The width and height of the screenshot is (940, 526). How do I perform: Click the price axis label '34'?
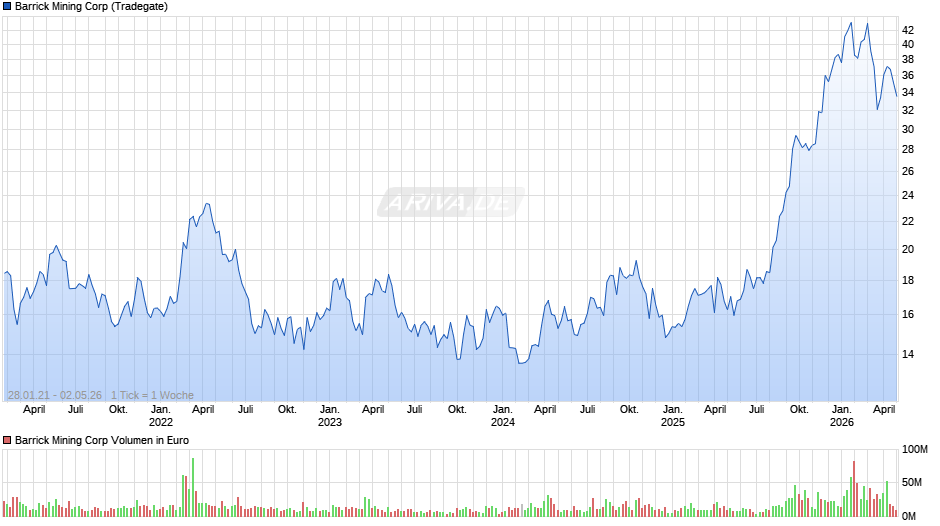pos(908,92)
